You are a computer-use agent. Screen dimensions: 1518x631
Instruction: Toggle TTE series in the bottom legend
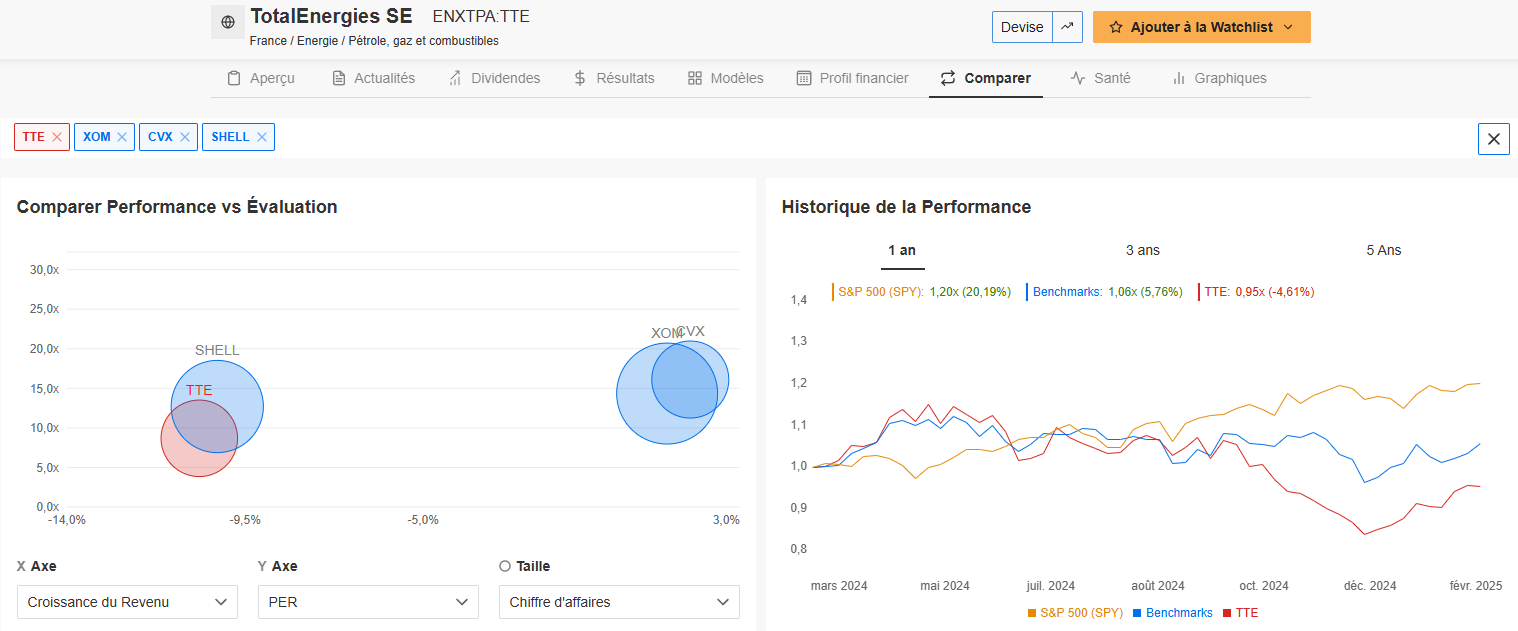pos(1240,612)
